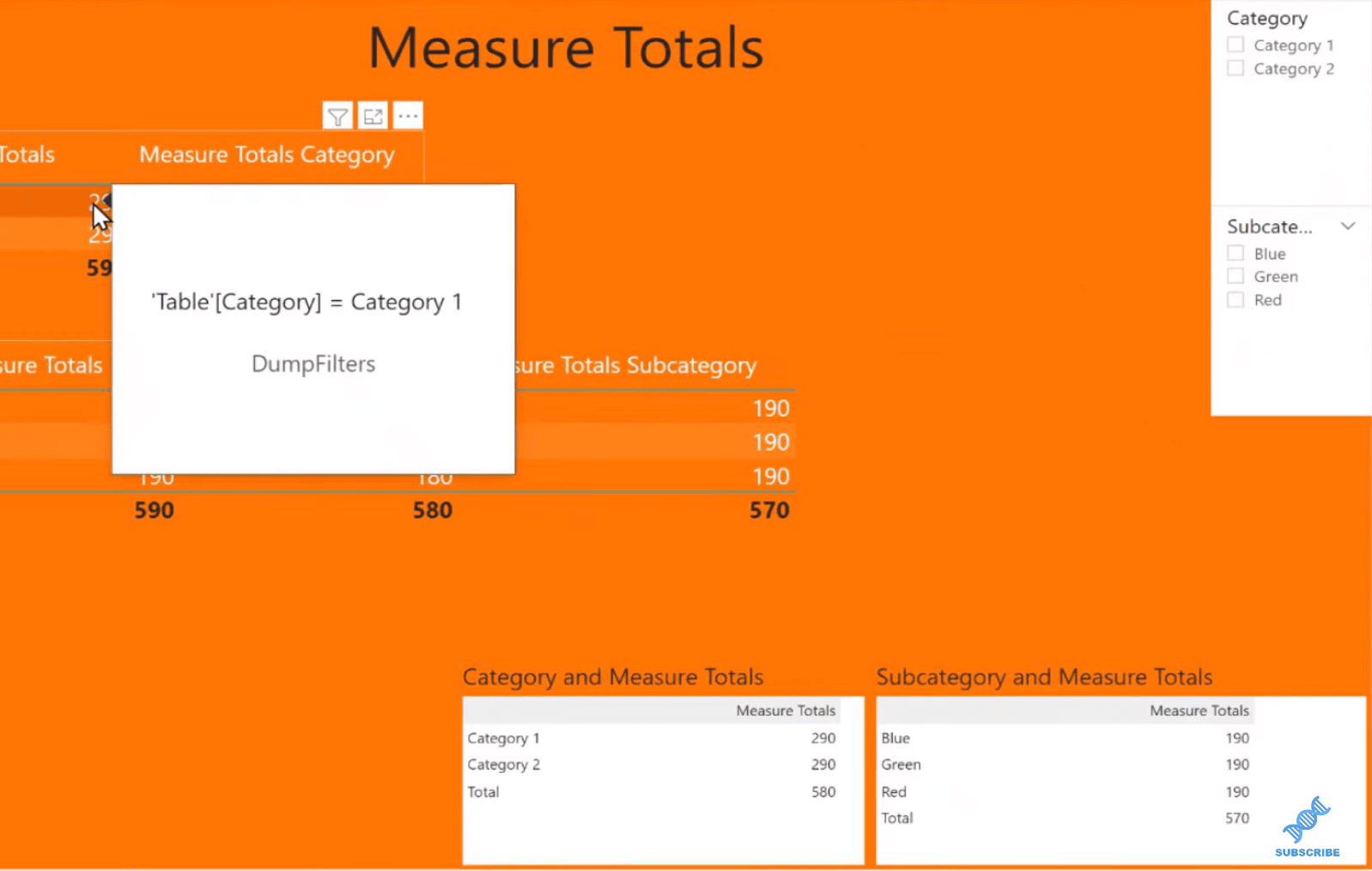Expand the Subcategory slicer chevron
Viewport: 1372px width, 871px height.
tap(1348, 226)
